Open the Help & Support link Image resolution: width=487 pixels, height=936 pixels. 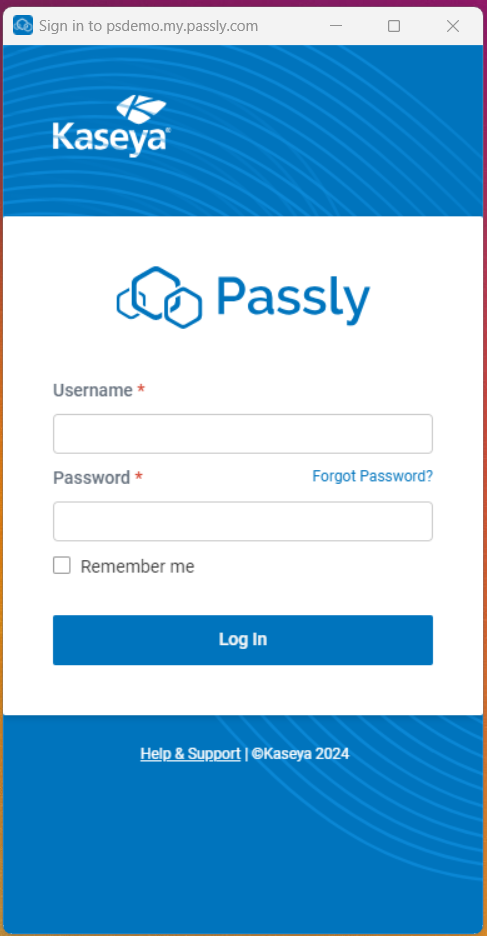click(190, 754)
